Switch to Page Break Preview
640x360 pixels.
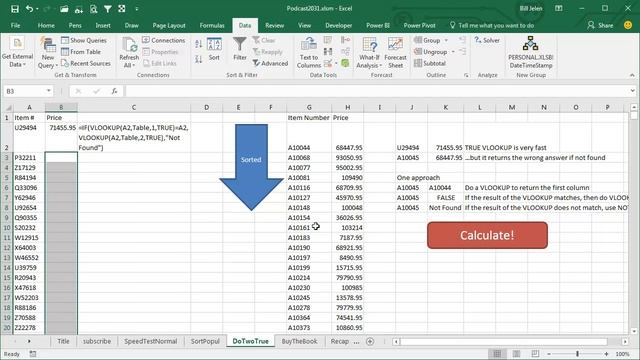535,354
